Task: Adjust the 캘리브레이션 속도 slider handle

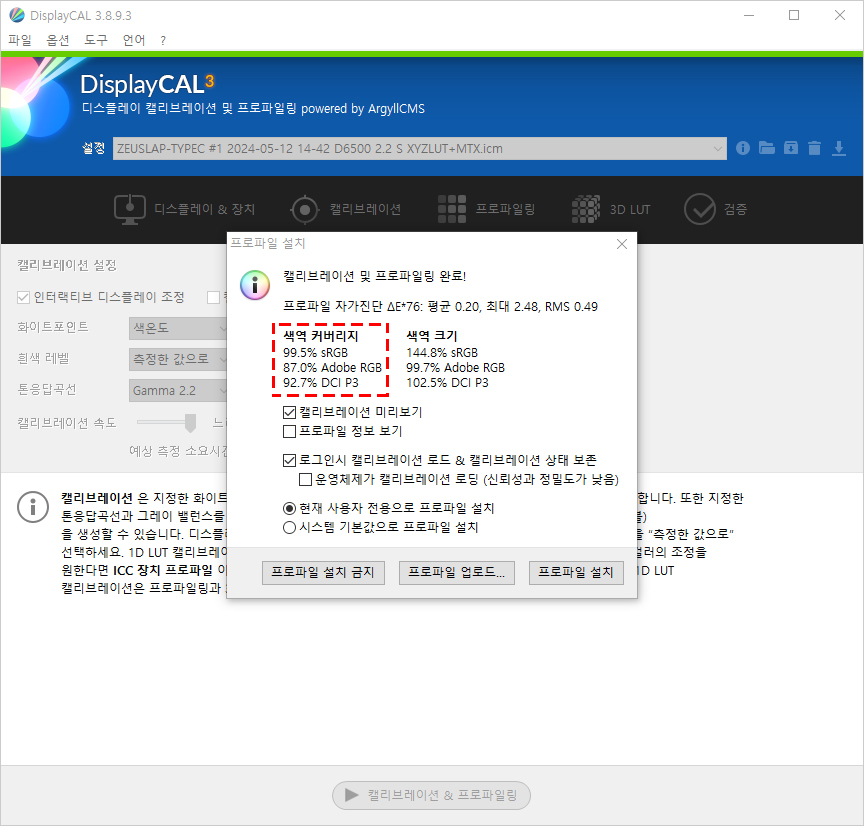Action: 190,423
